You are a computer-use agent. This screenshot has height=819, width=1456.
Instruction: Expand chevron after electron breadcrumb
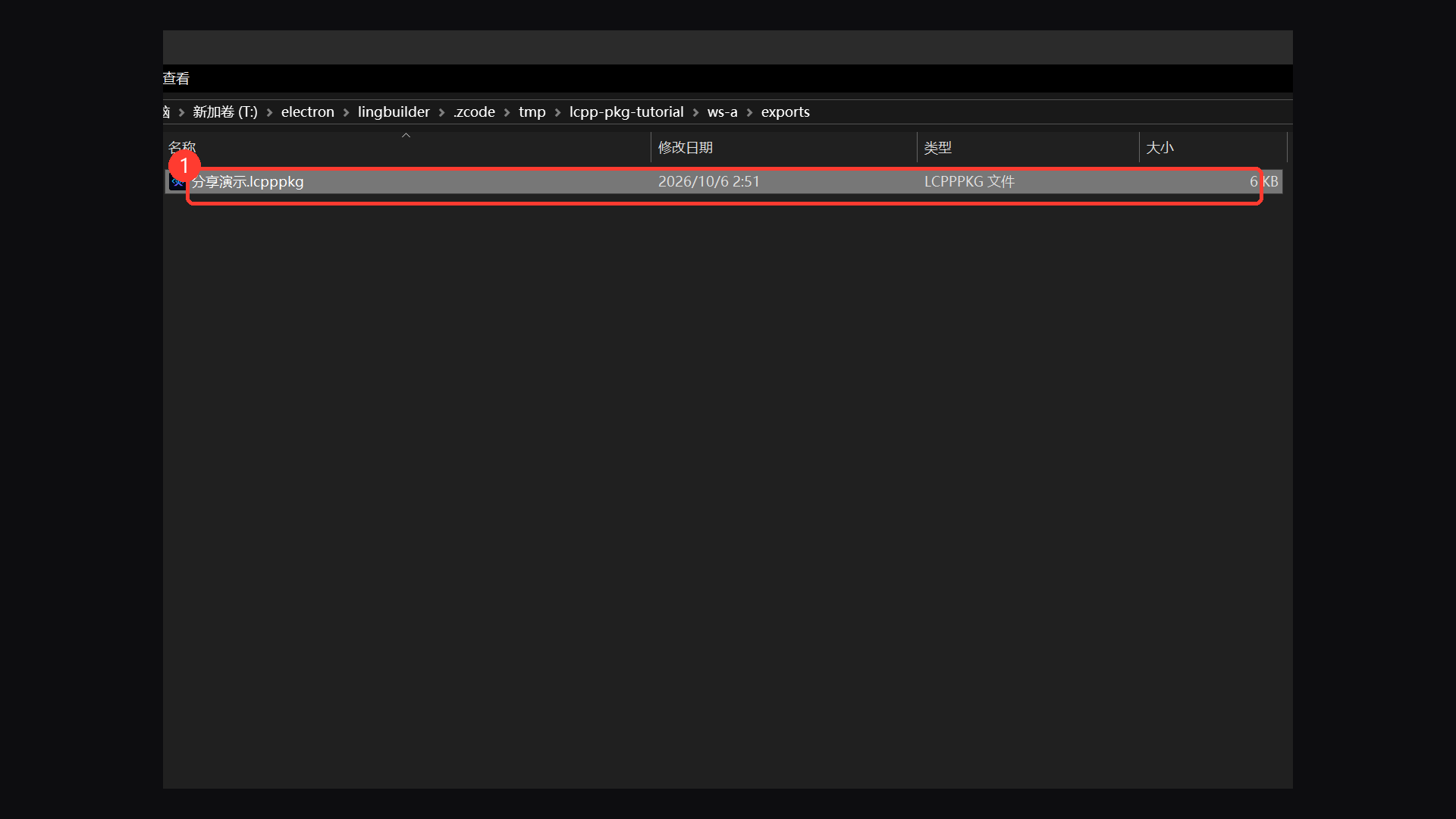(346, 112)
